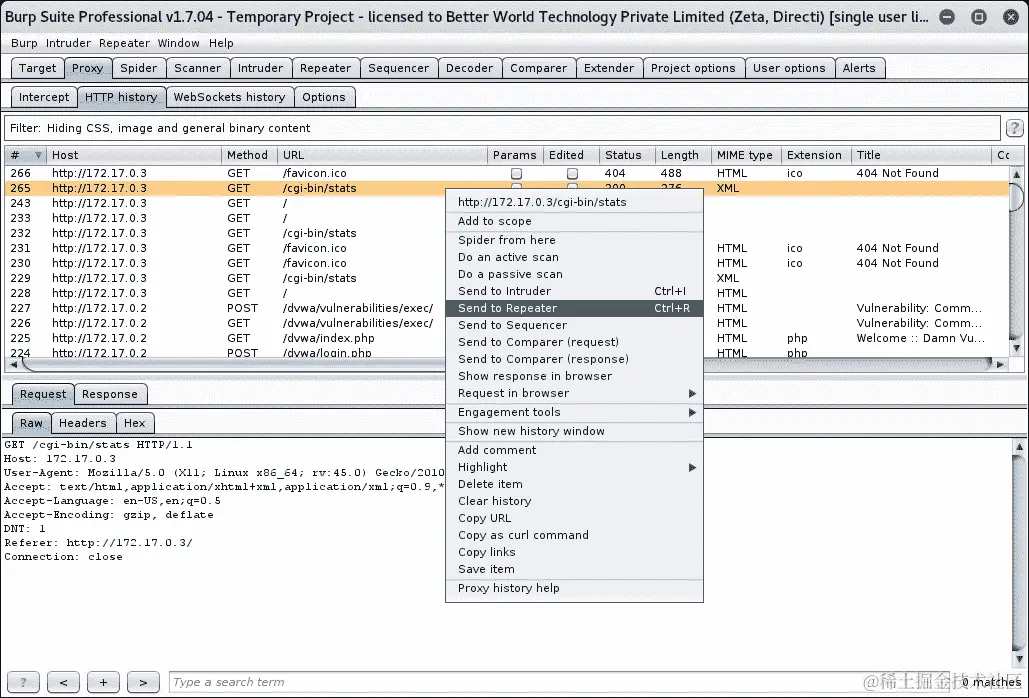Sort by the # column arrow
Viewport: 1029px width, 698px height.
(x=38, y=155)
